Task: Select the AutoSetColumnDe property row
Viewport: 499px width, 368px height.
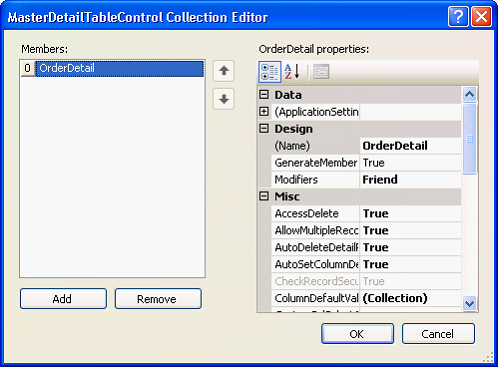Action: coord(366,264)
